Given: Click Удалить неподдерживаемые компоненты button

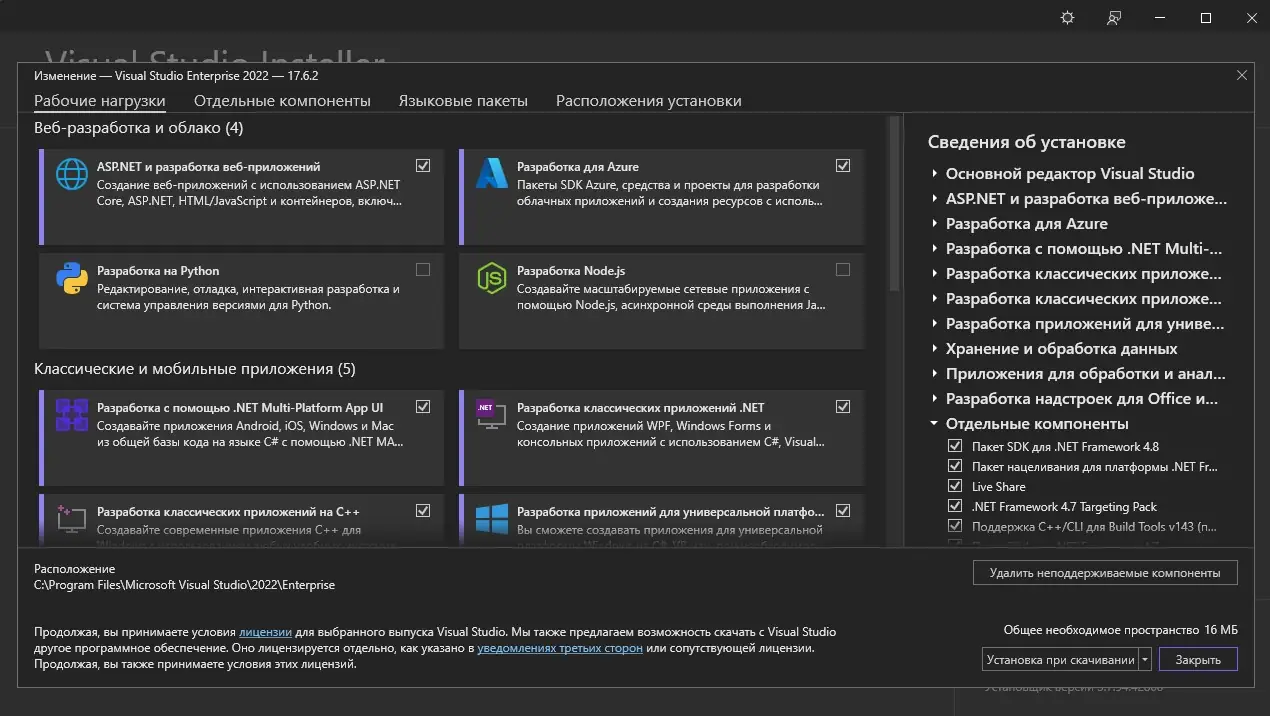Looking at the screenshot, I should [x=1105, y=573].
